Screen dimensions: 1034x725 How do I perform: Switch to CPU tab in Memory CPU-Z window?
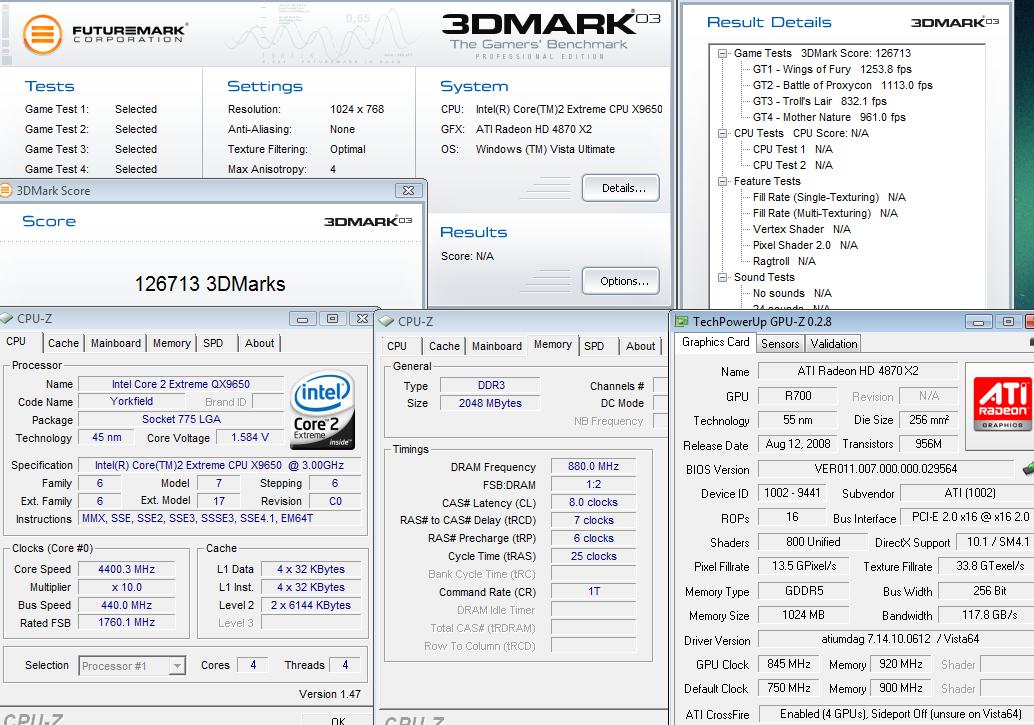[x=397, y=346]
